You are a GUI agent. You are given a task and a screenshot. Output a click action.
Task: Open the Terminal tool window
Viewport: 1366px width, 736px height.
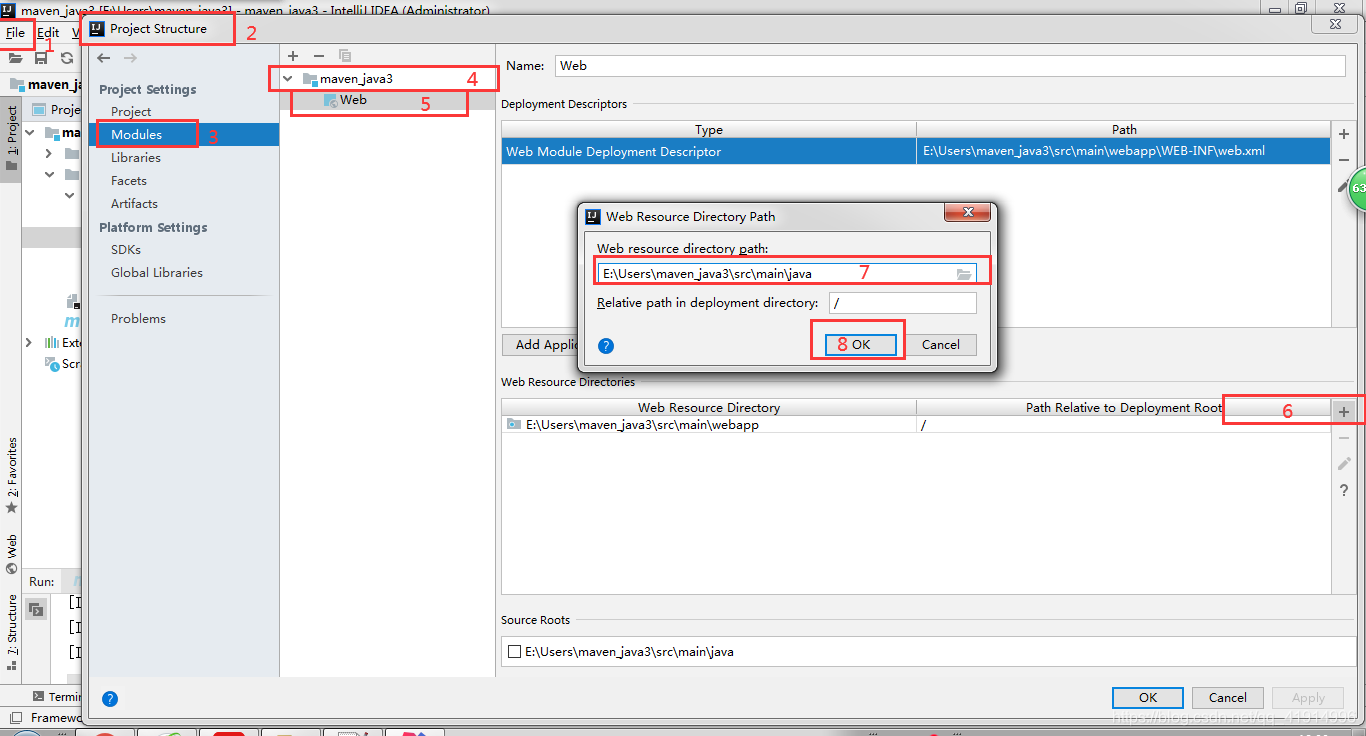click(57, 697)
